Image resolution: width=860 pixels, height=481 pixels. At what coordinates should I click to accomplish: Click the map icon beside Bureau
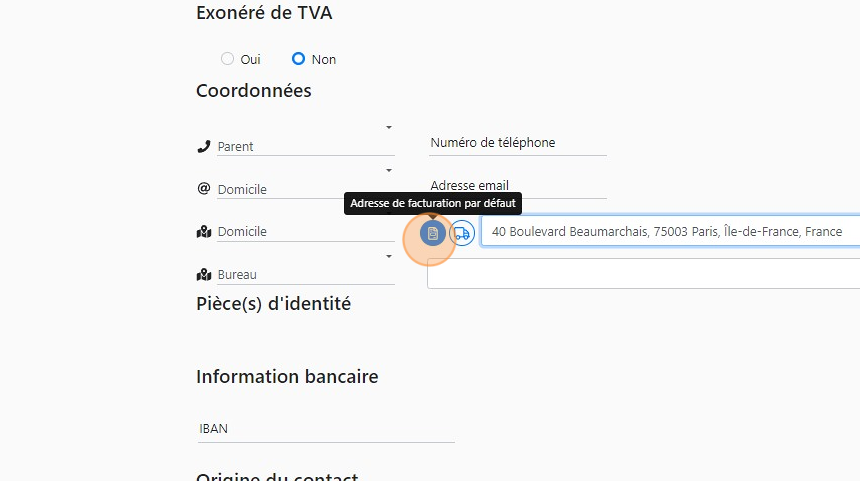(204, 275)
